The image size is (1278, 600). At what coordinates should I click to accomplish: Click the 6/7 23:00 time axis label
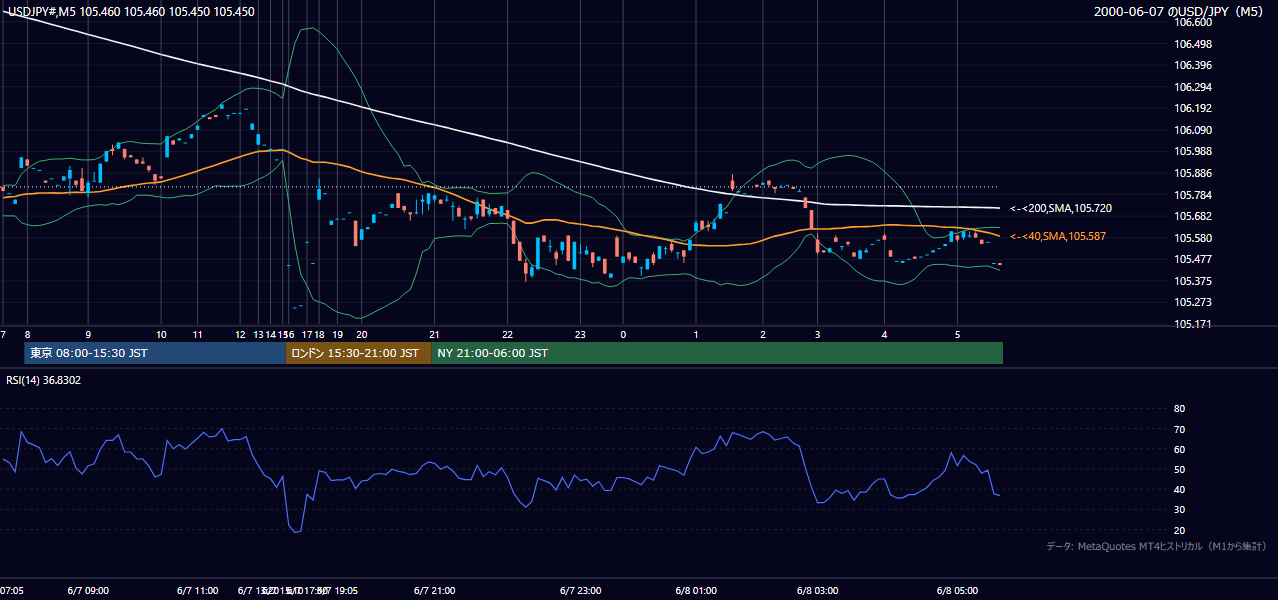[x=581, y=590]
